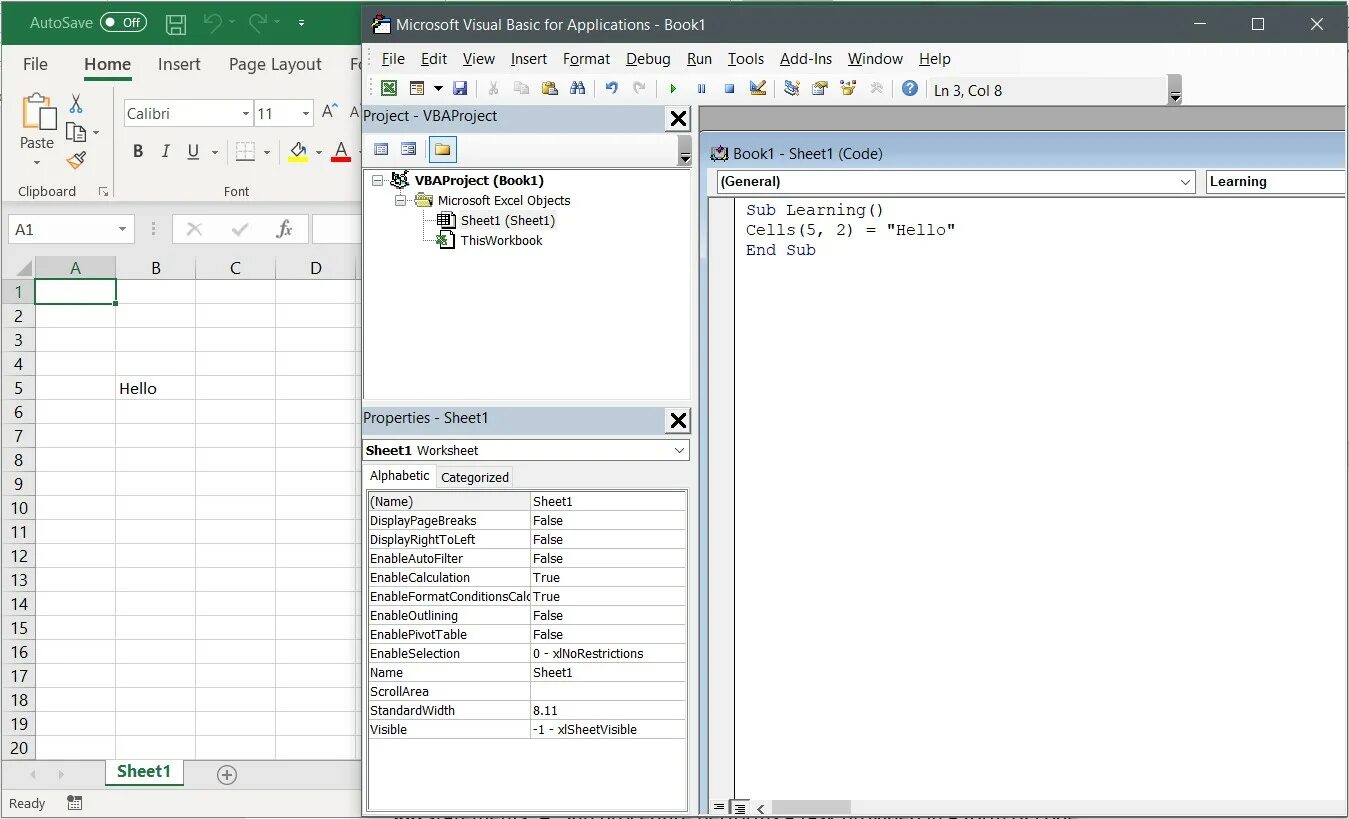Click the Break pause icon in VBA toolbar
The height and width of the screenshot is (819, 1349).
pyautogui.click(x=701, y=89)
